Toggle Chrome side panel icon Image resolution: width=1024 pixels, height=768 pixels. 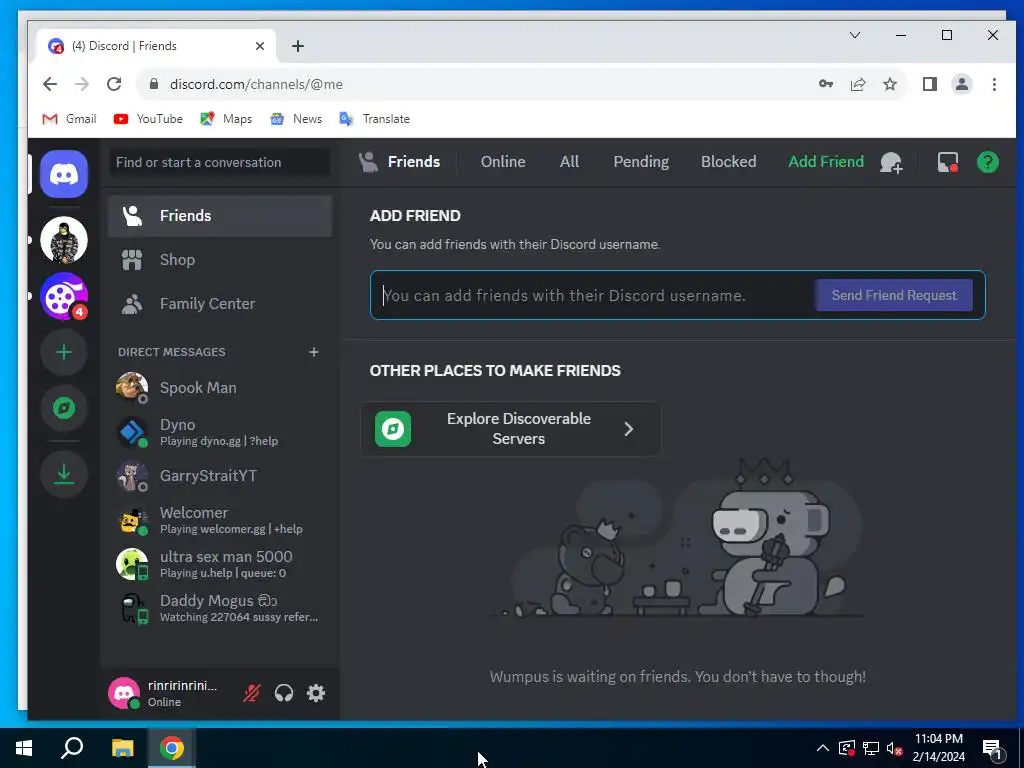(x=929, y=84)
